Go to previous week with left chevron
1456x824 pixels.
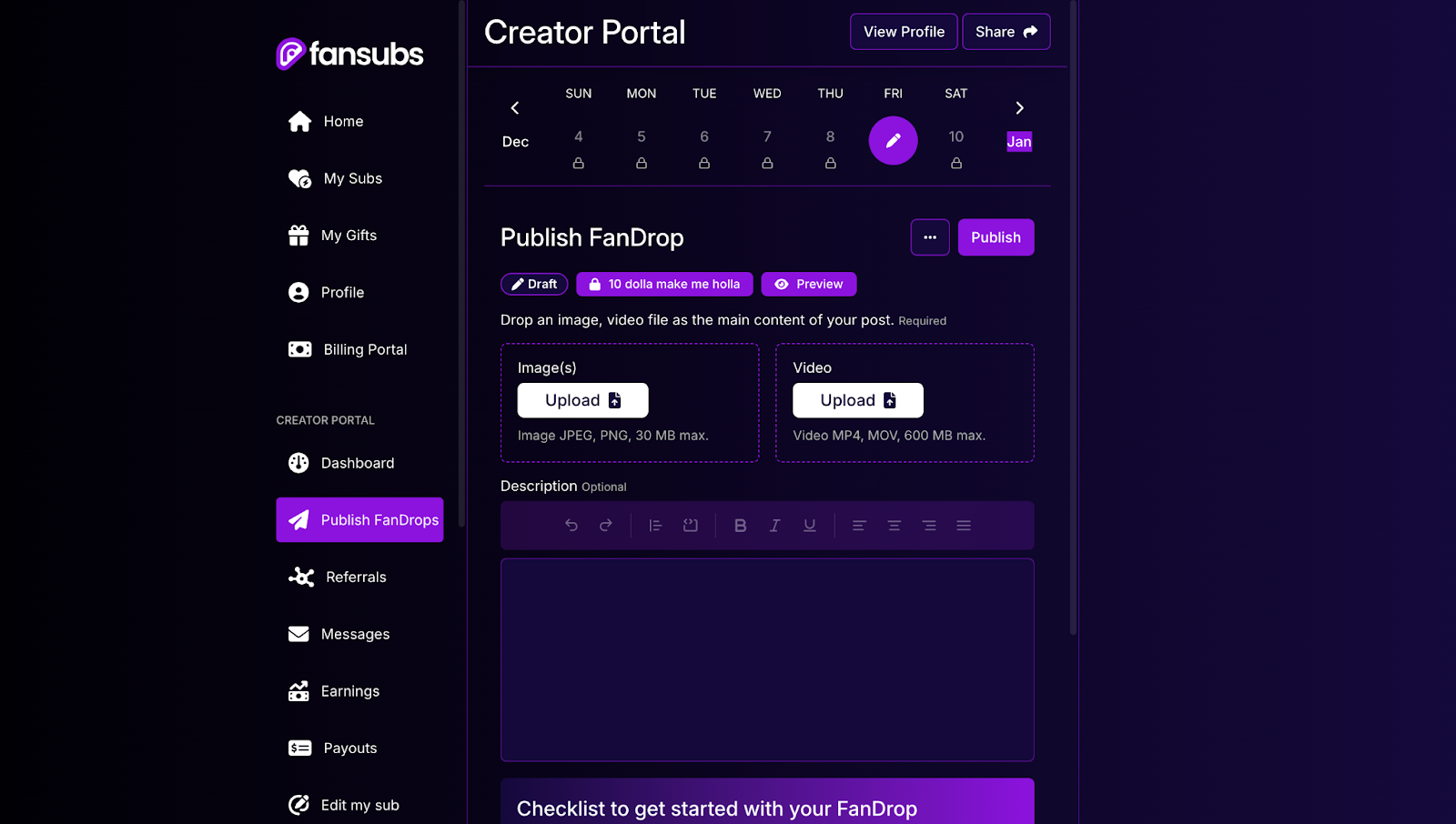coord(515,108)
